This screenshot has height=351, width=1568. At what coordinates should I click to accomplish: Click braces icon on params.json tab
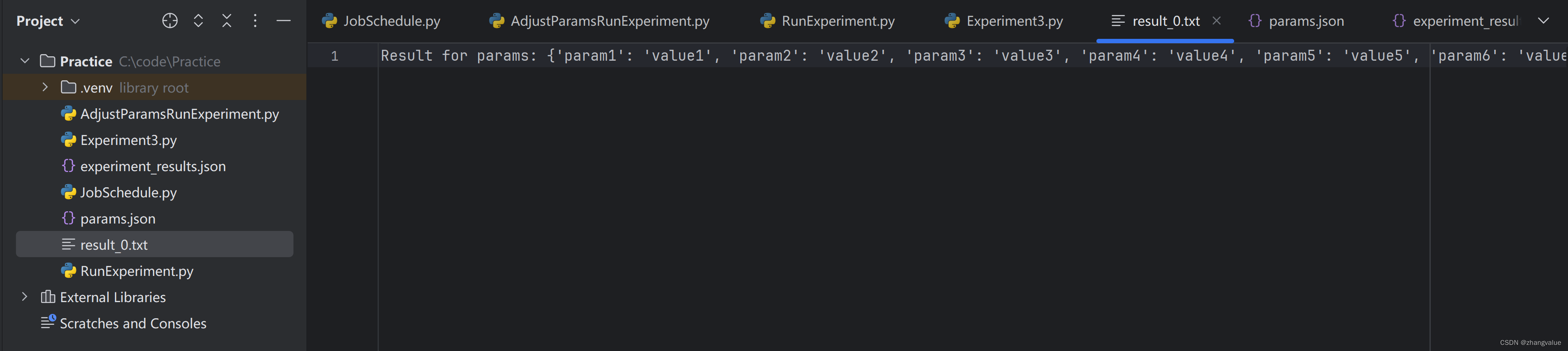pyautogui.click(x=1255, y=20)
